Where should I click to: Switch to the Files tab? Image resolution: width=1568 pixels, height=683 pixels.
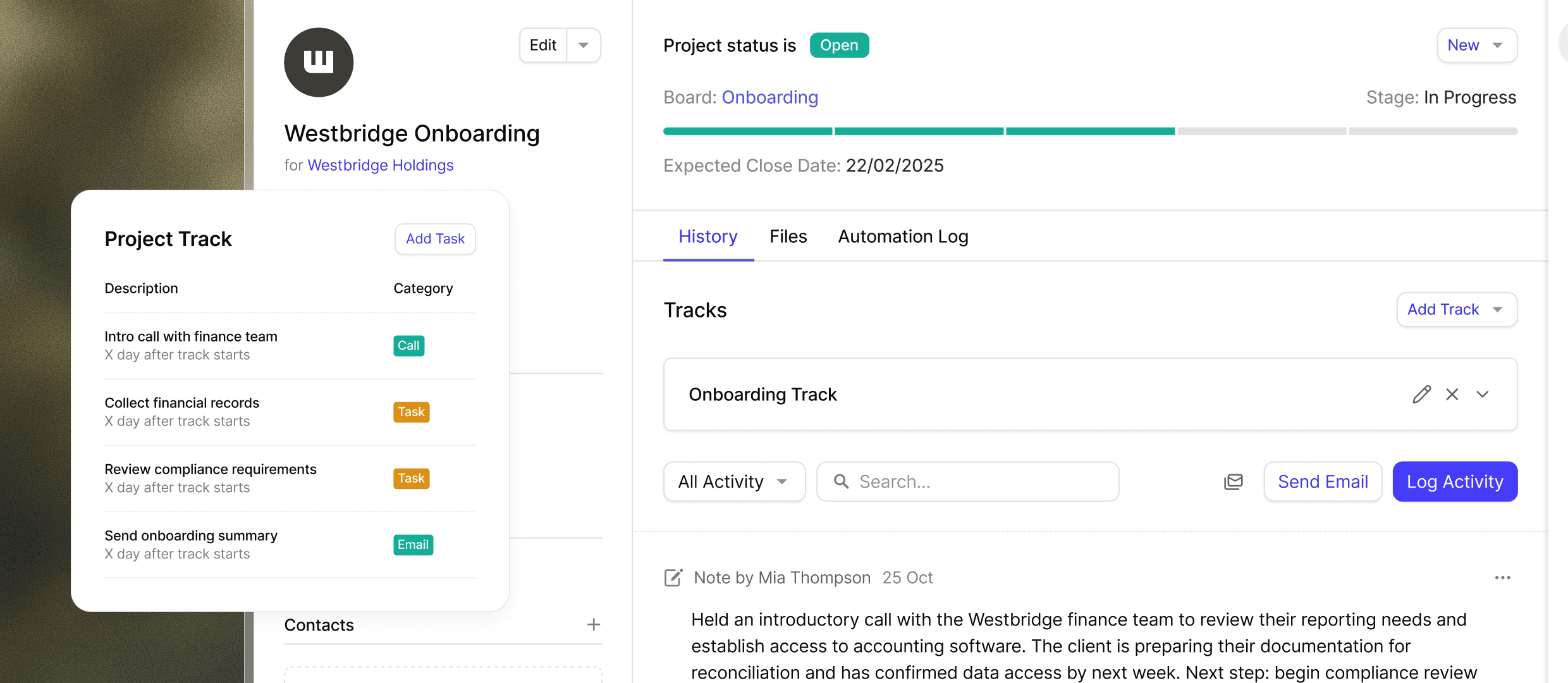tap(788, 236)
